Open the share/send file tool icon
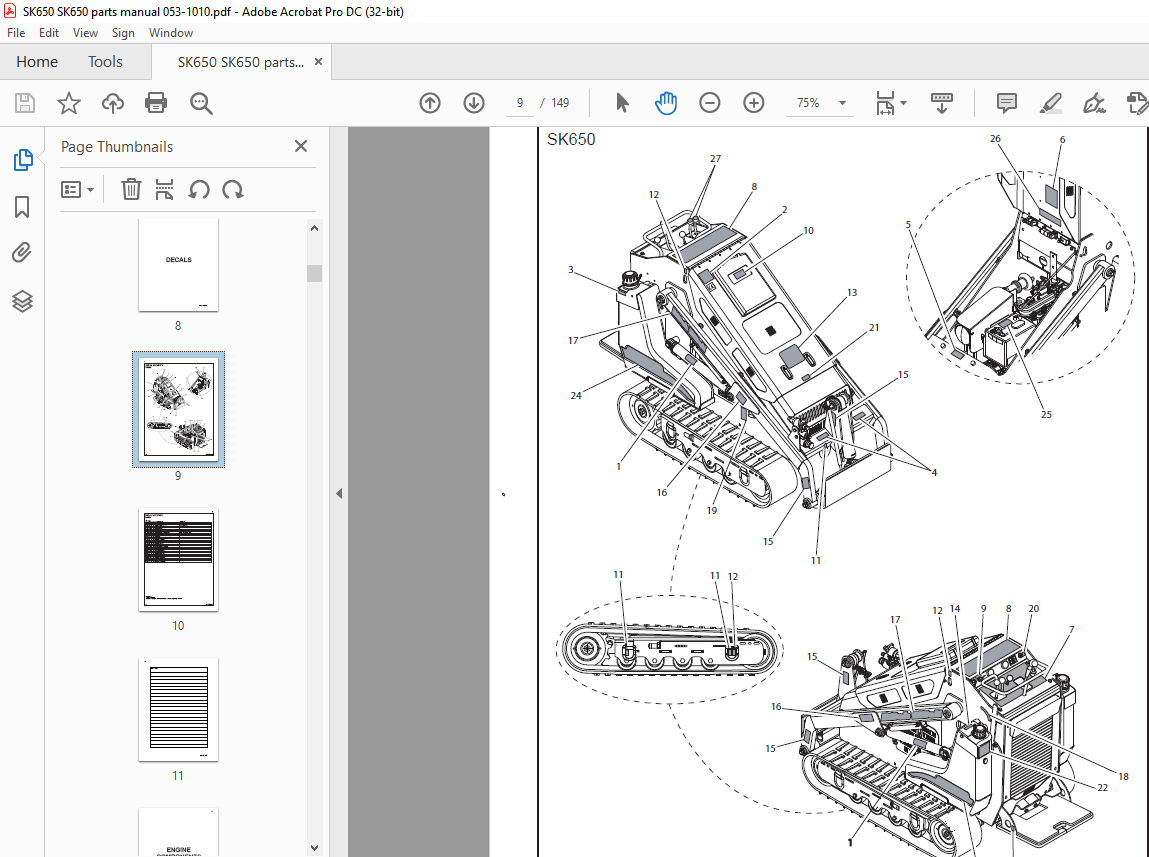The width and height of the screenshot is (1149, 857). tap(1137, 103)
